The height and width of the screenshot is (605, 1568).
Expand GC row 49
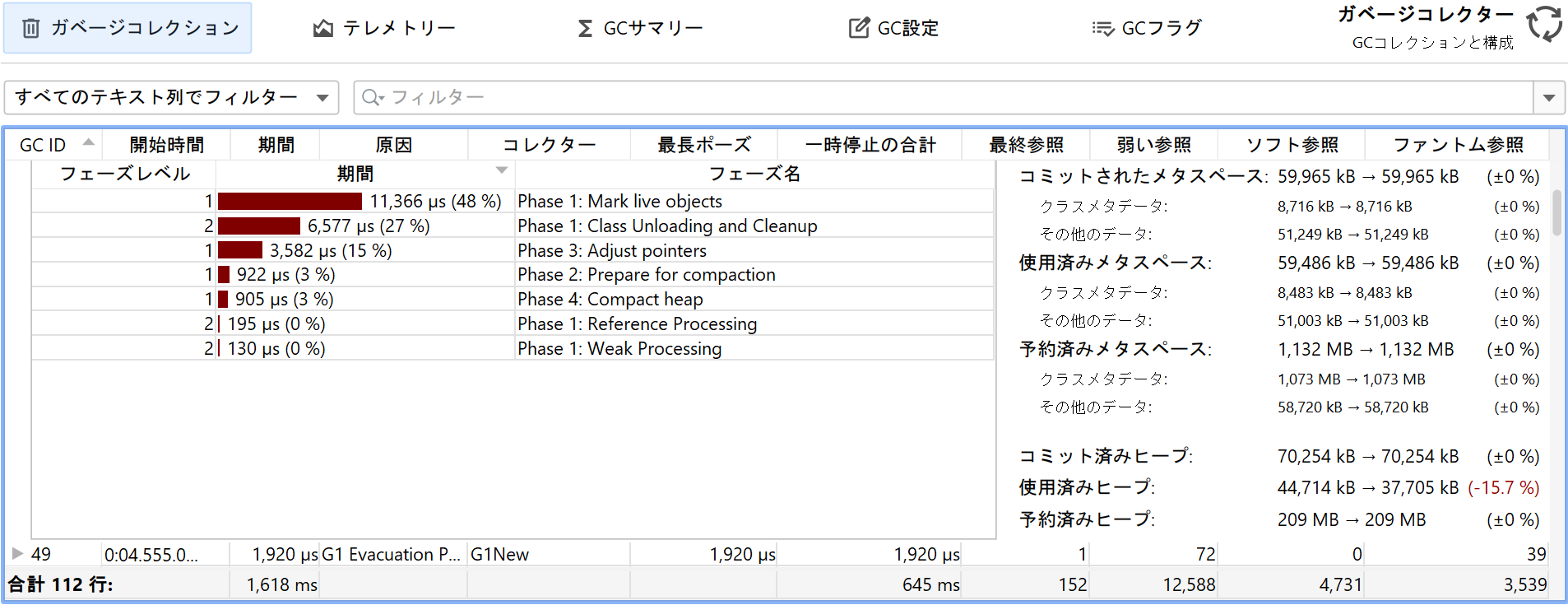[17, 554]
